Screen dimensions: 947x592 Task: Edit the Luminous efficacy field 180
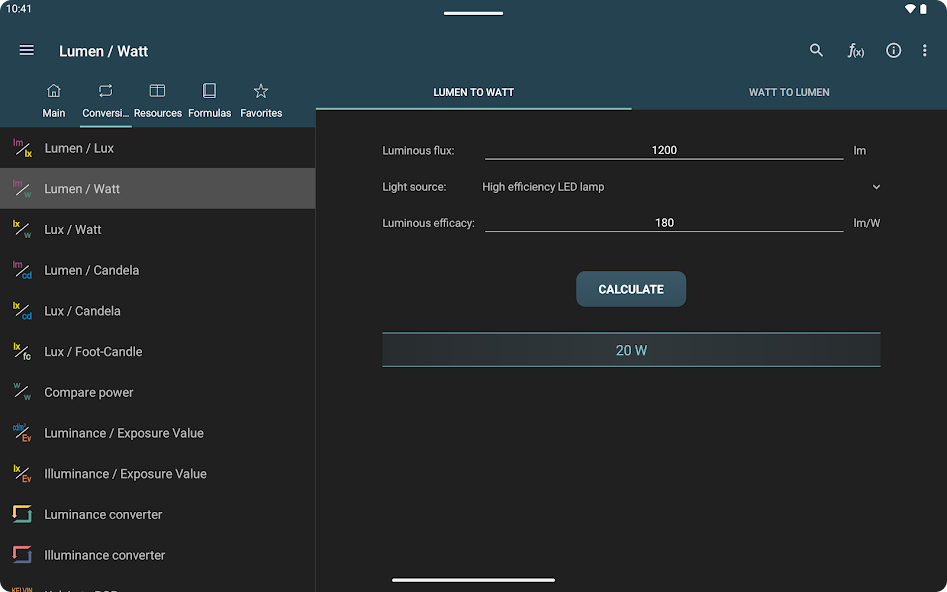(x=664, y=223)
